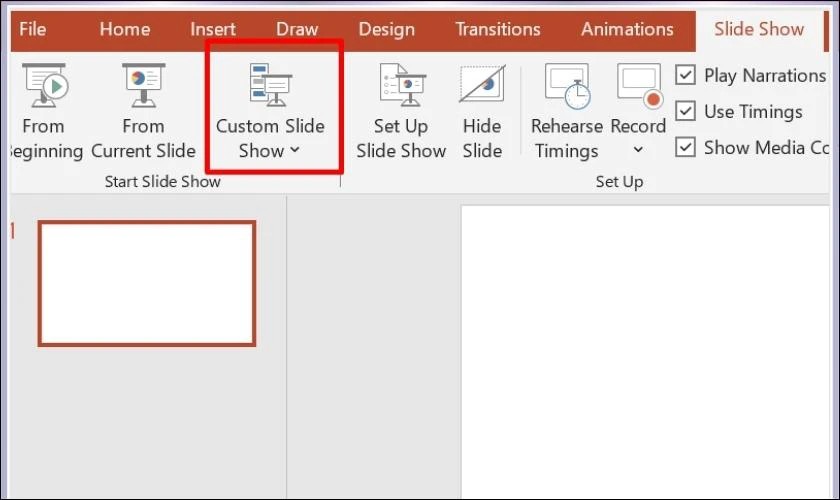This screenshot has width=840, height=500.
Task: Click the blank slide editing canvas
Action: [x=645, y=351]
